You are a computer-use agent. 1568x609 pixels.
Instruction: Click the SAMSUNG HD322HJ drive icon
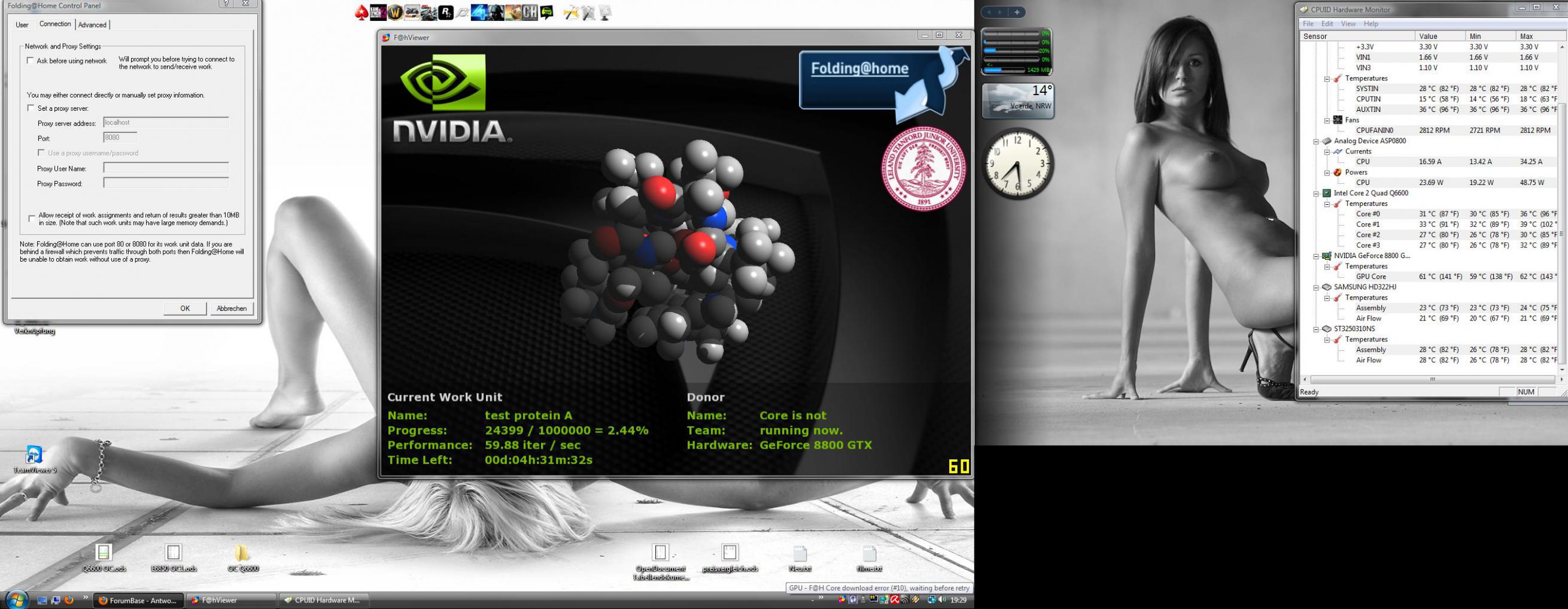[x=1326, y=287]
